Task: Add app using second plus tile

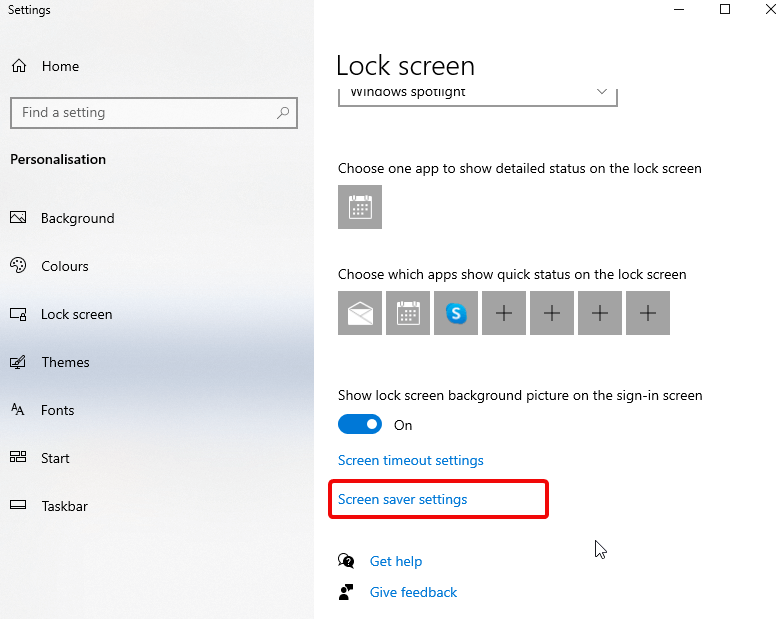Action: 552,313
